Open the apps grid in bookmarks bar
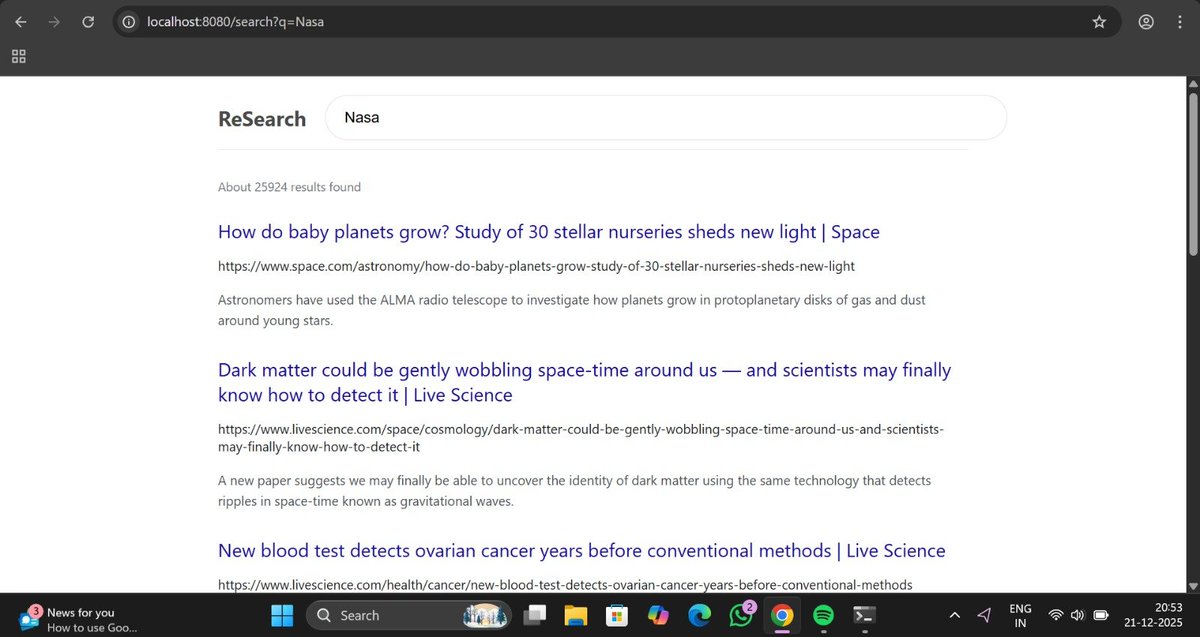This screenshot has width=1200, height=637. tap(18, 56)
